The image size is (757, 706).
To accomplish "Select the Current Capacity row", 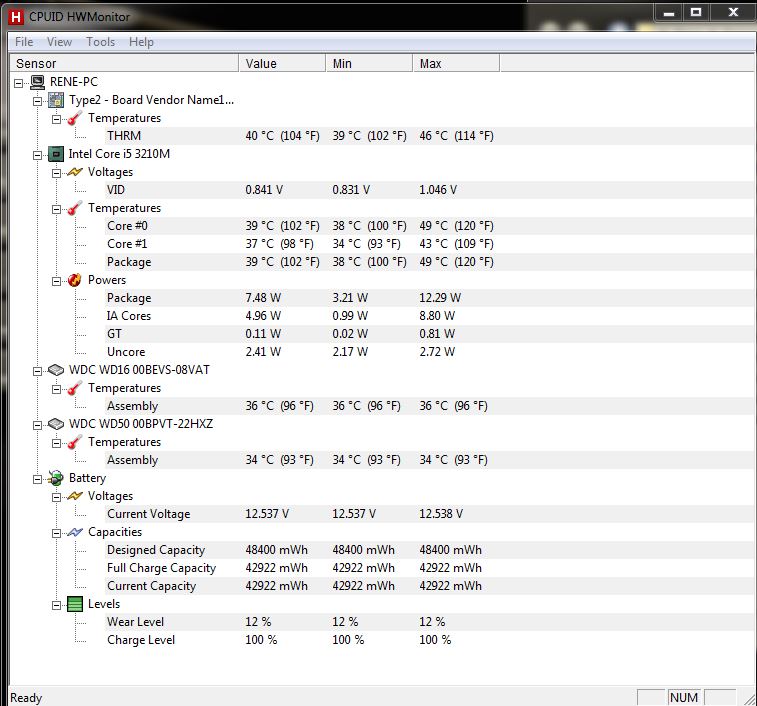I will [x=430, y=586].
